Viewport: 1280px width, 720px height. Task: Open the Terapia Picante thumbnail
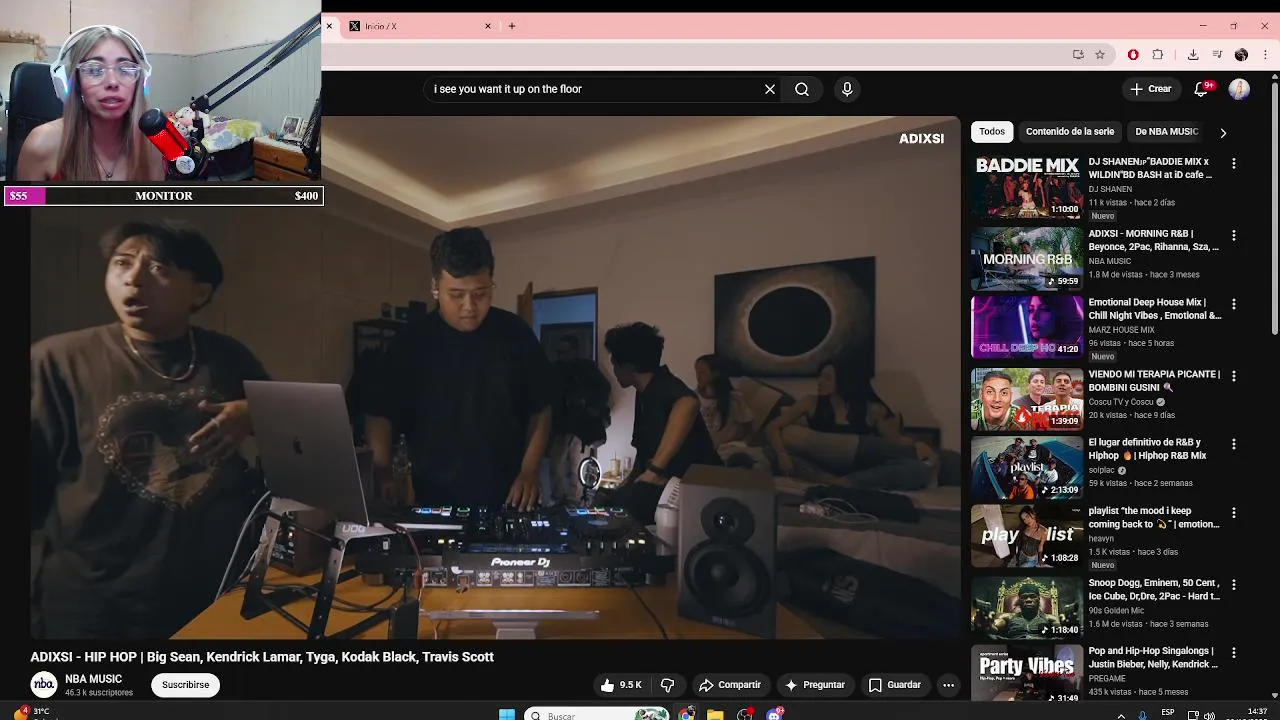(x=1027, y=400)
